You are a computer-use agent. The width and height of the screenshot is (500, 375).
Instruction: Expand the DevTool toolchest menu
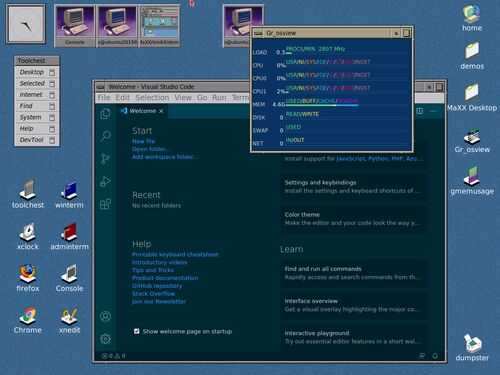pos(32,140)
